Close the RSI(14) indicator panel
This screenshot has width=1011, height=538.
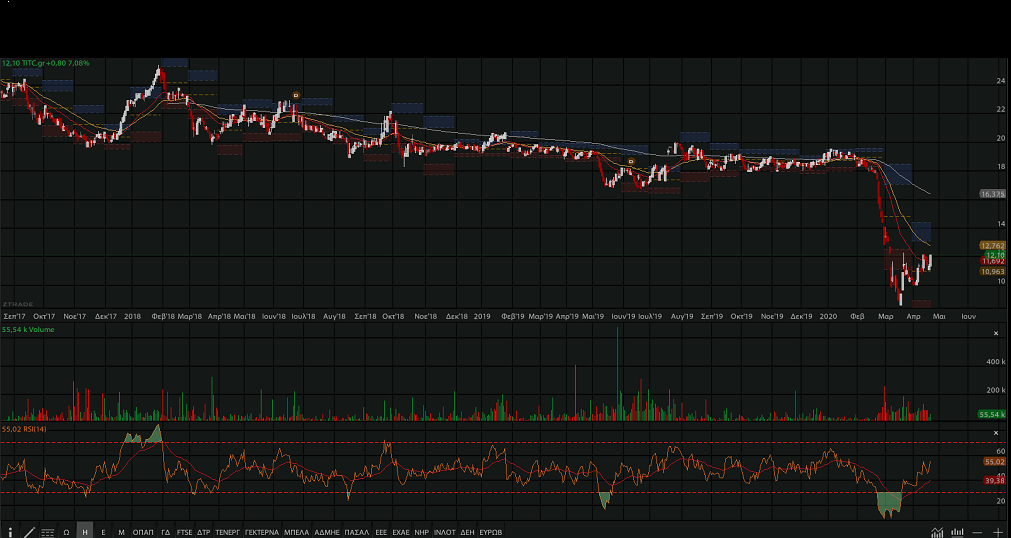(x=995, y=432)
